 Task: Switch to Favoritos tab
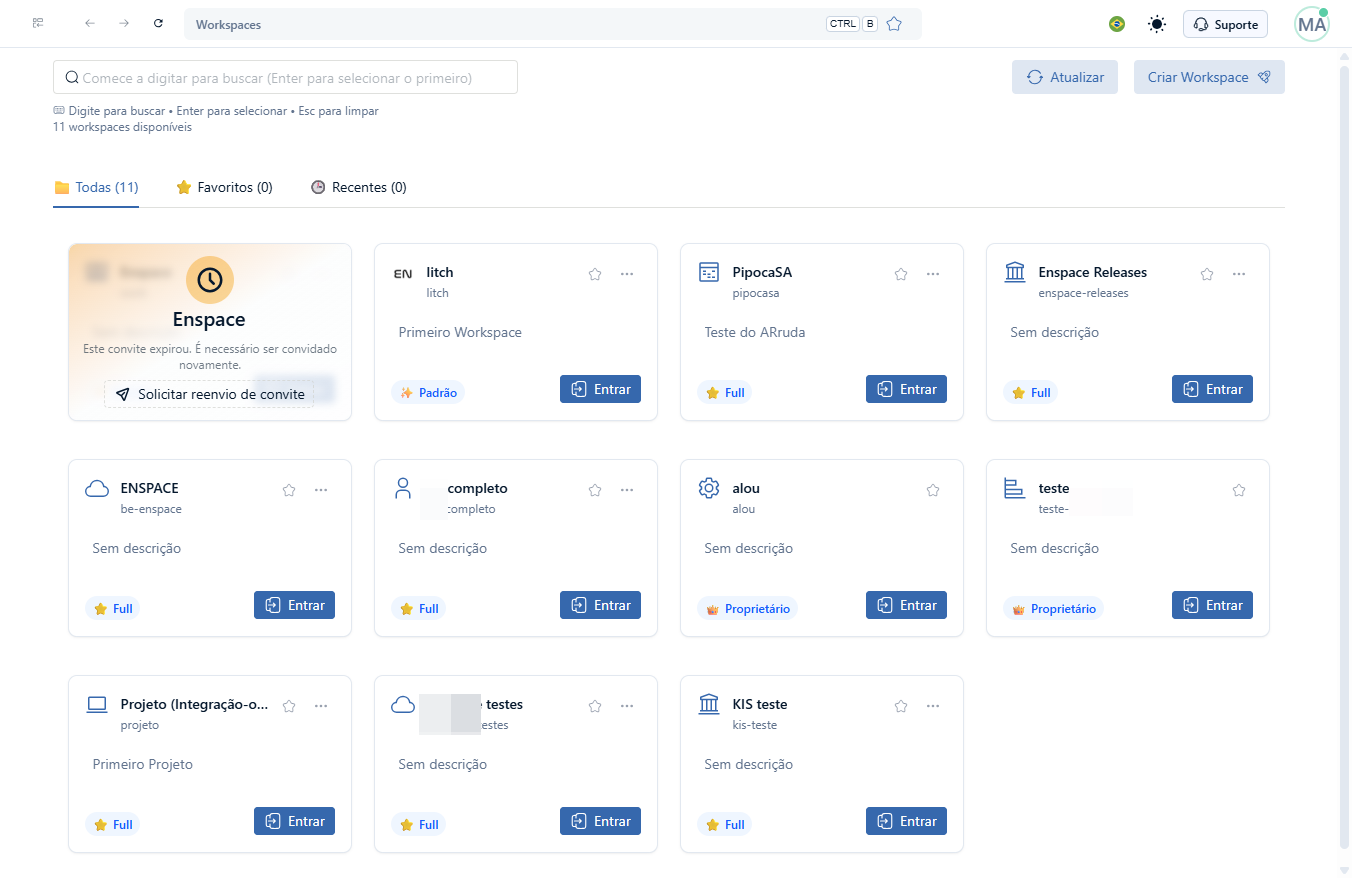(x=224, y=187)
